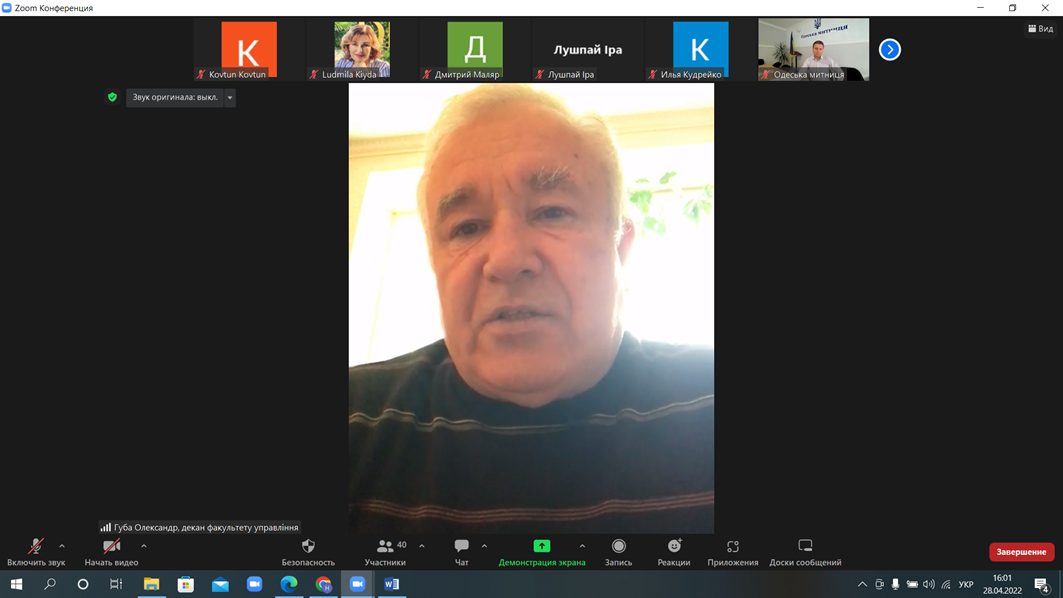
Task: Show hidden system tray icons
Action: coord(862,584)
